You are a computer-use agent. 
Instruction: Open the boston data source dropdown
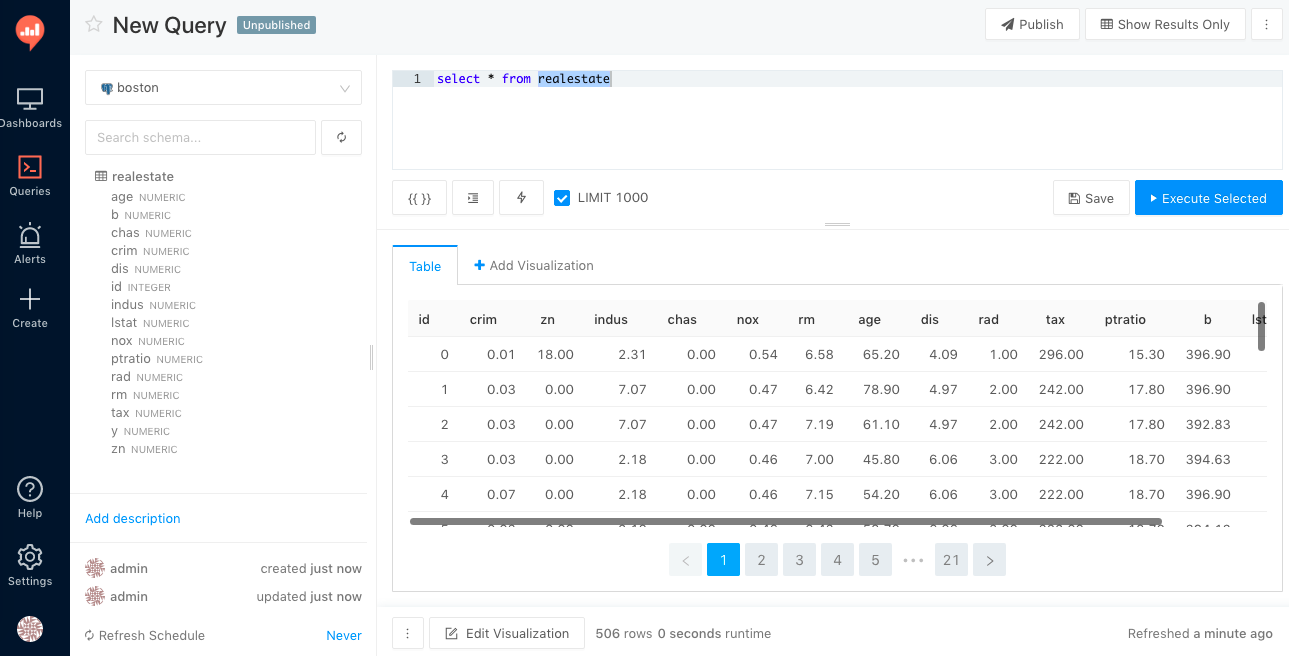pyautogui.click(x=223, y=87)
